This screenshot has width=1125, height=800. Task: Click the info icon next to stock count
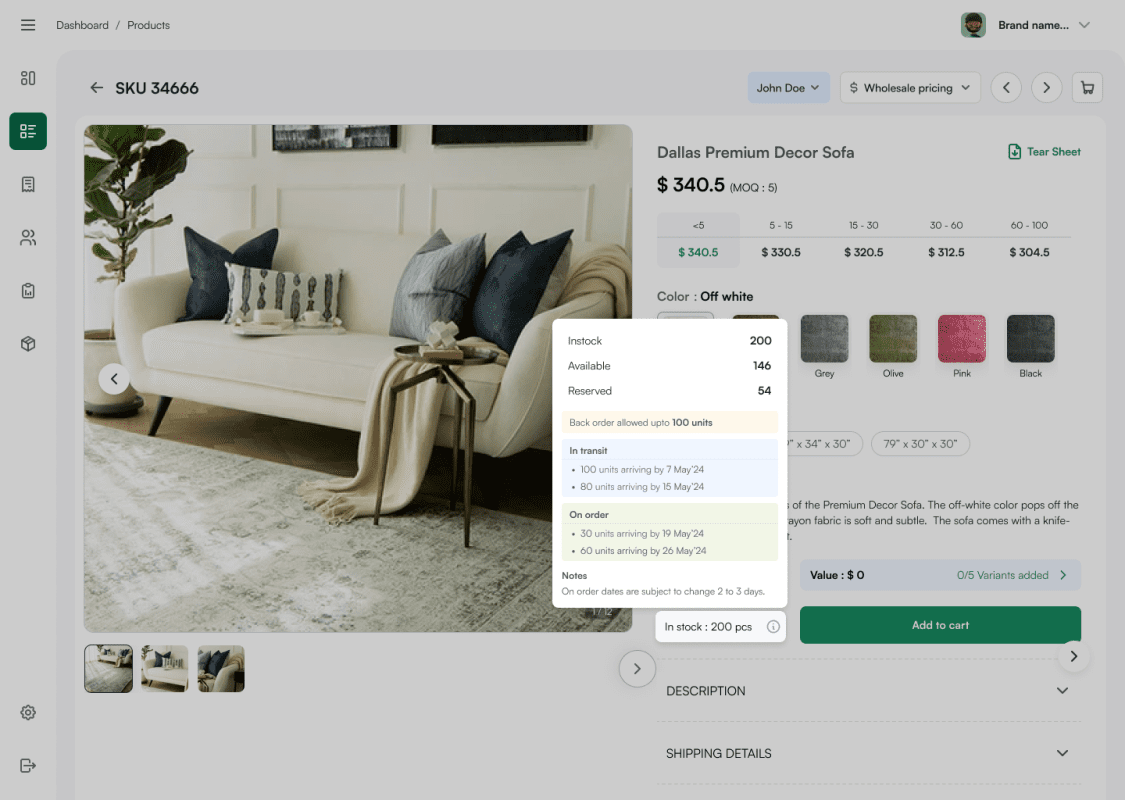pos(772,626)
